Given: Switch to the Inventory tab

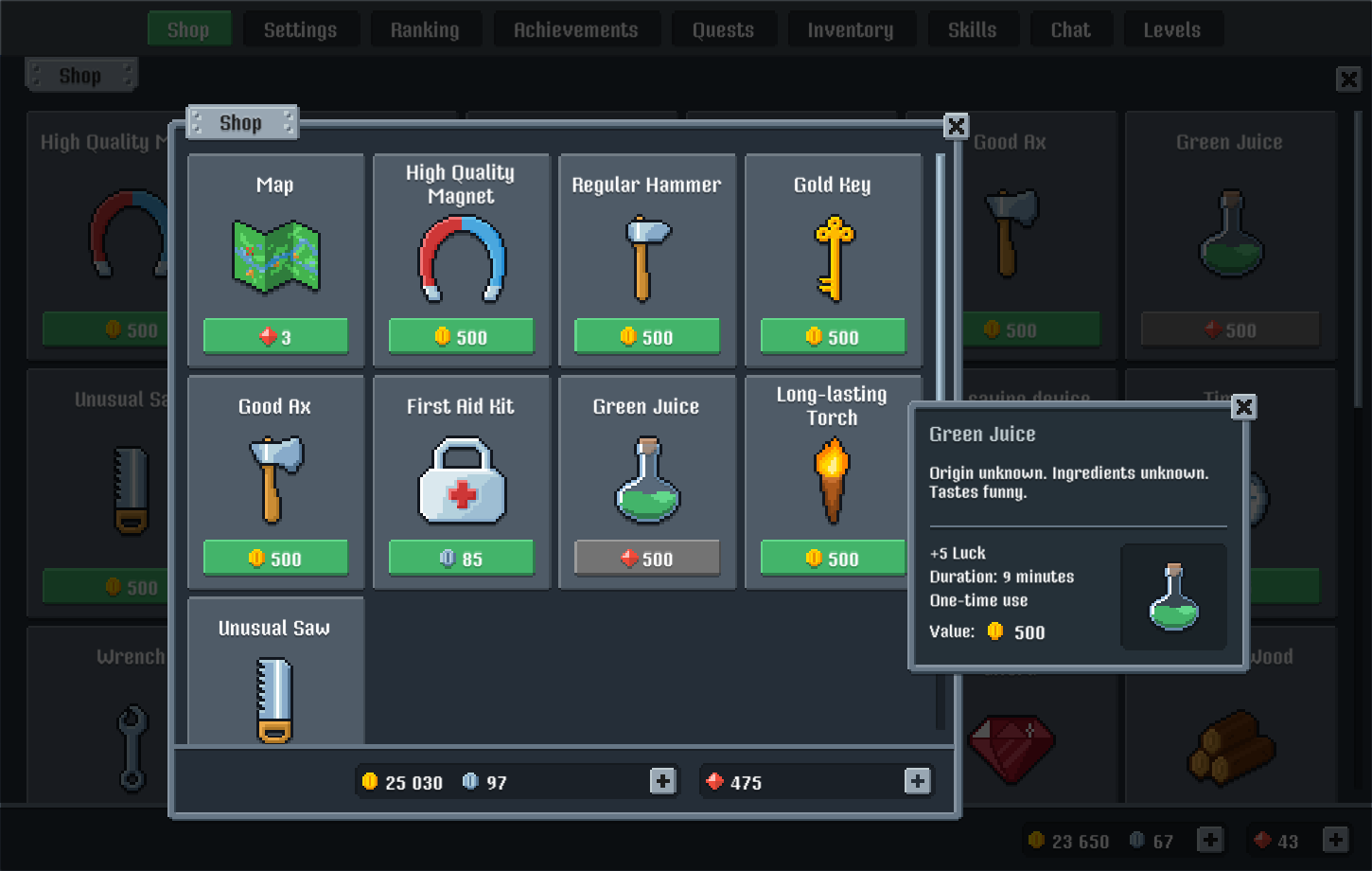Looking at the screenshot, I should tap(852, 28).
